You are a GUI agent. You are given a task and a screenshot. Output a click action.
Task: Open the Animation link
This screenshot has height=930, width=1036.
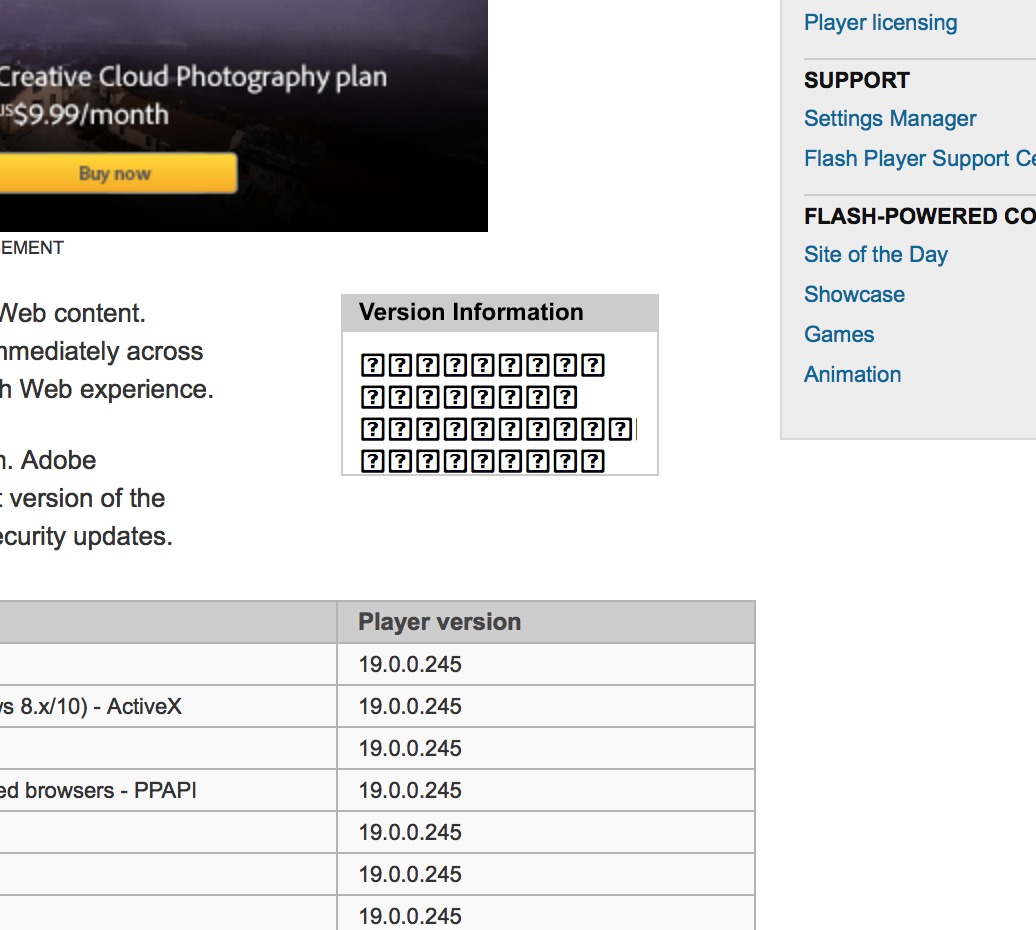tap(852, 374)
